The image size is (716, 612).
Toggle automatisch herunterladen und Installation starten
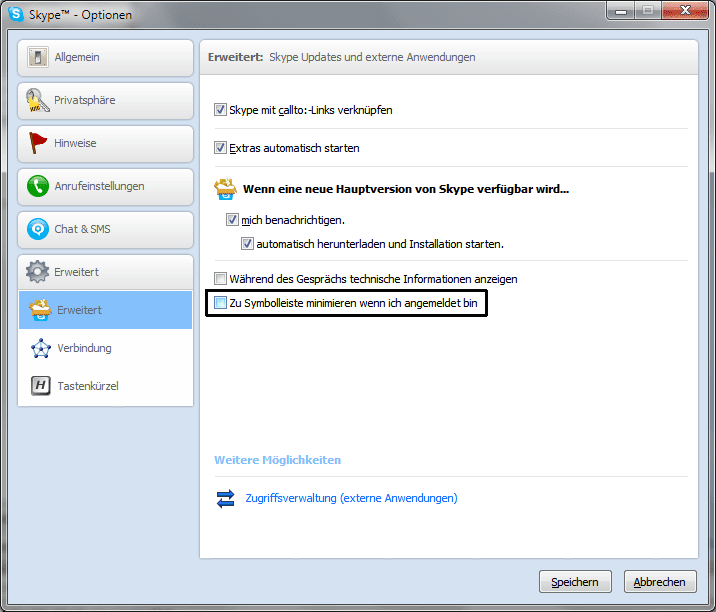coord(247,244)
